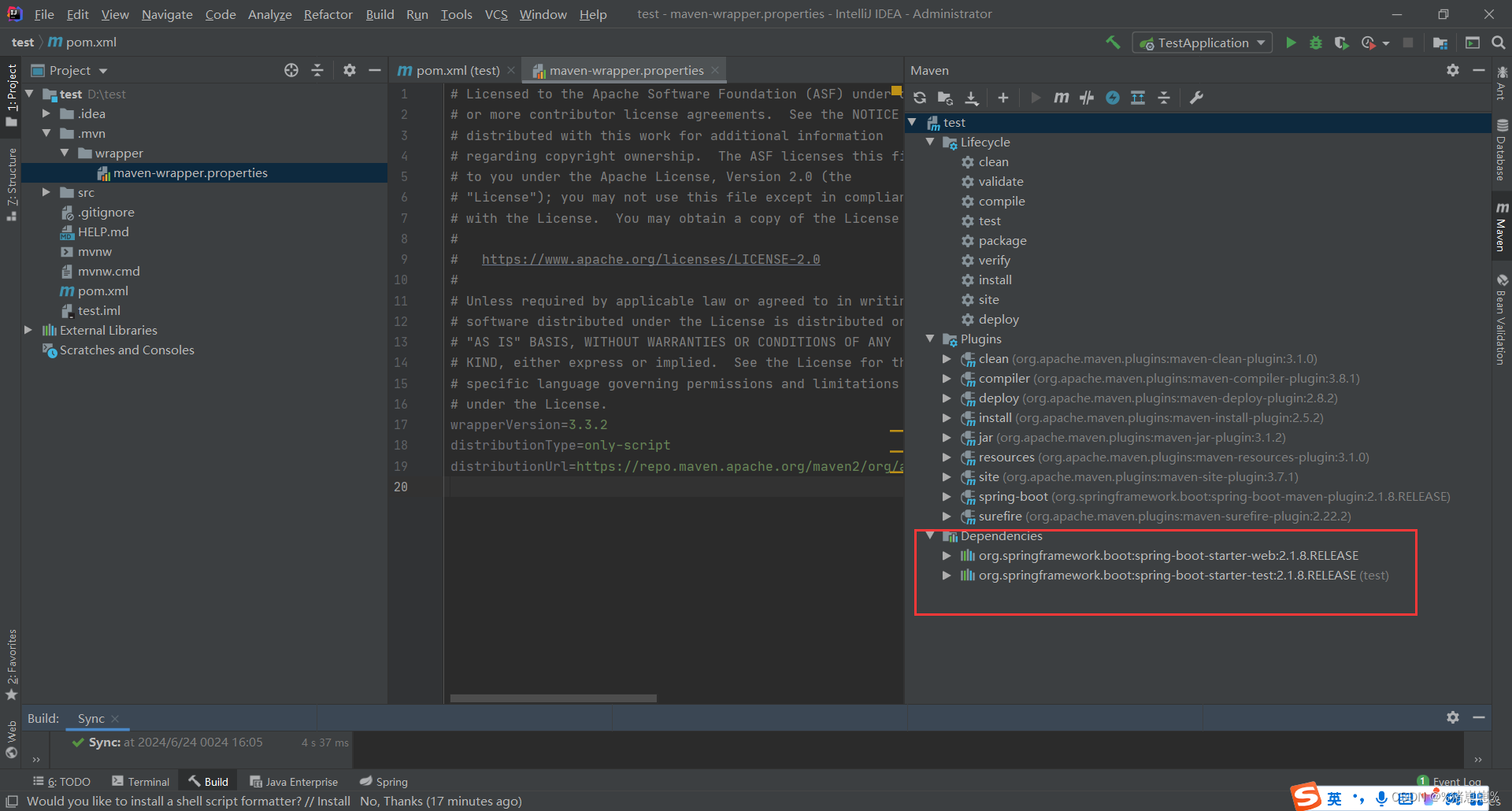Open Project Structure icon in toolbar
1512x811 pixels.
pos(1440,43)
